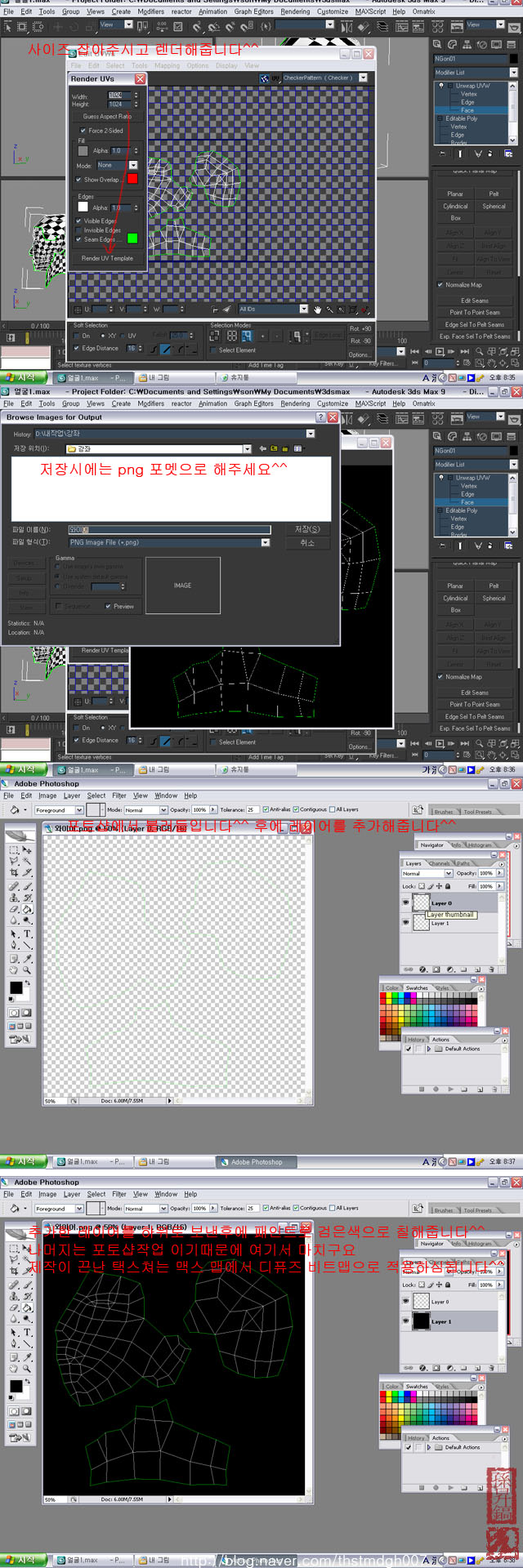Click the Guess Aspect Ratio button
Screen dimensions: 523x1568
(107, 117)
